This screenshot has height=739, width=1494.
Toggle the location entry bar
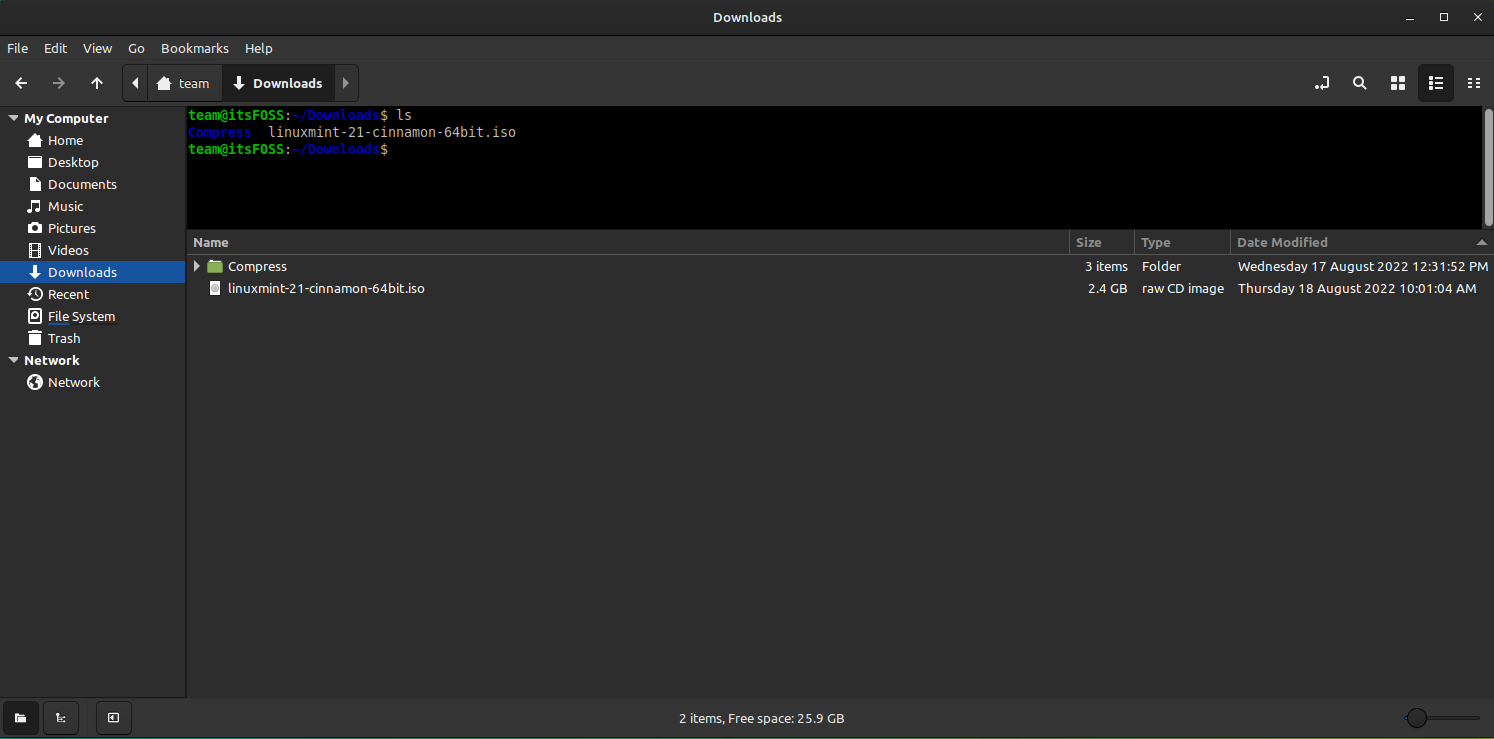pos(1322,83)
